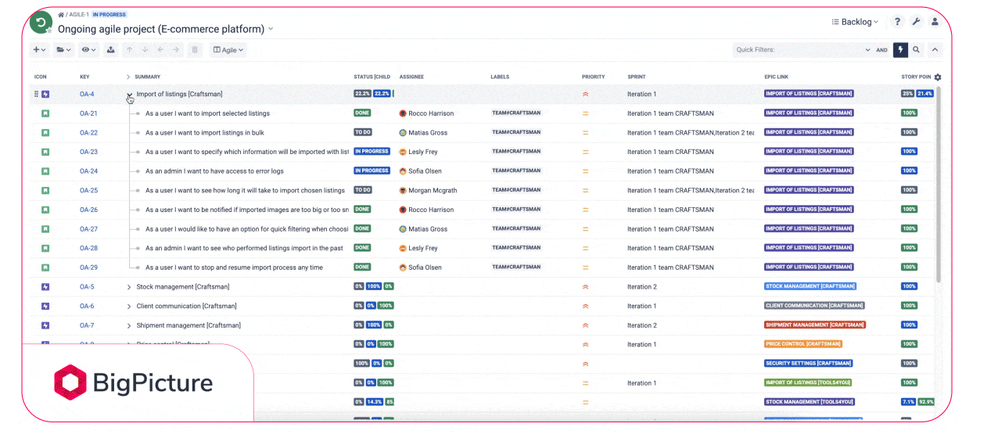998x438 pixels.
Task: Sort by the Assignee column header
Action: click(x=411, y=77)
